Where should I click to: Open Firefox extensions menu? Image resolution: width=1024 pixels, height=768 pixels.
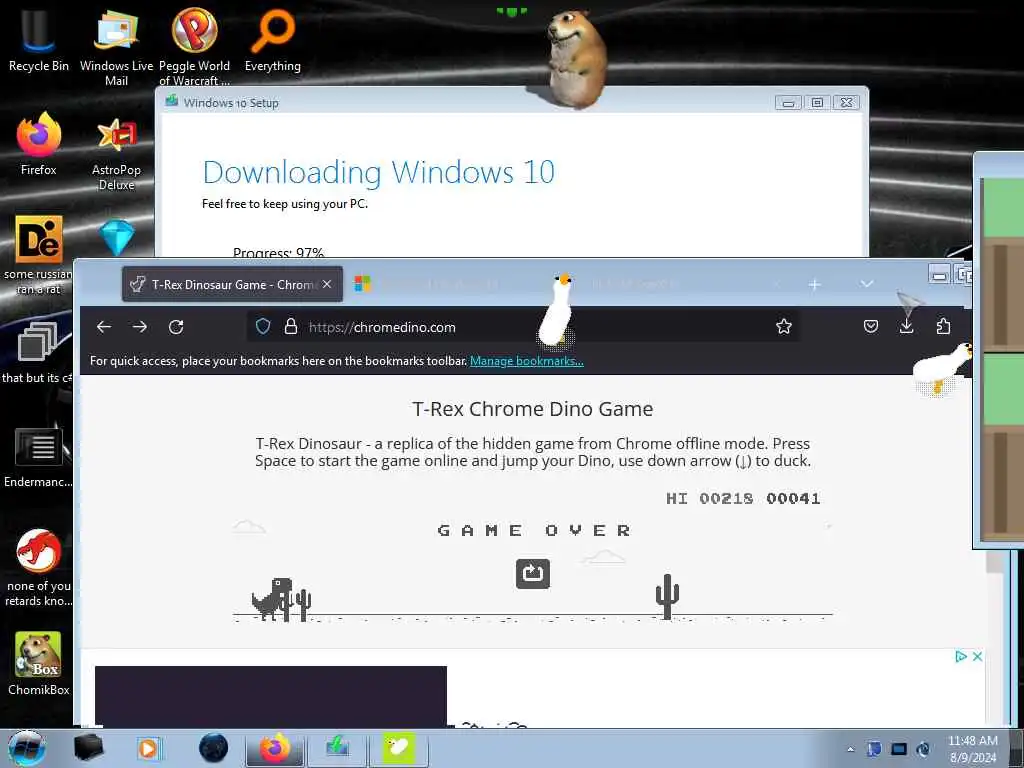[x=943, y=326]
